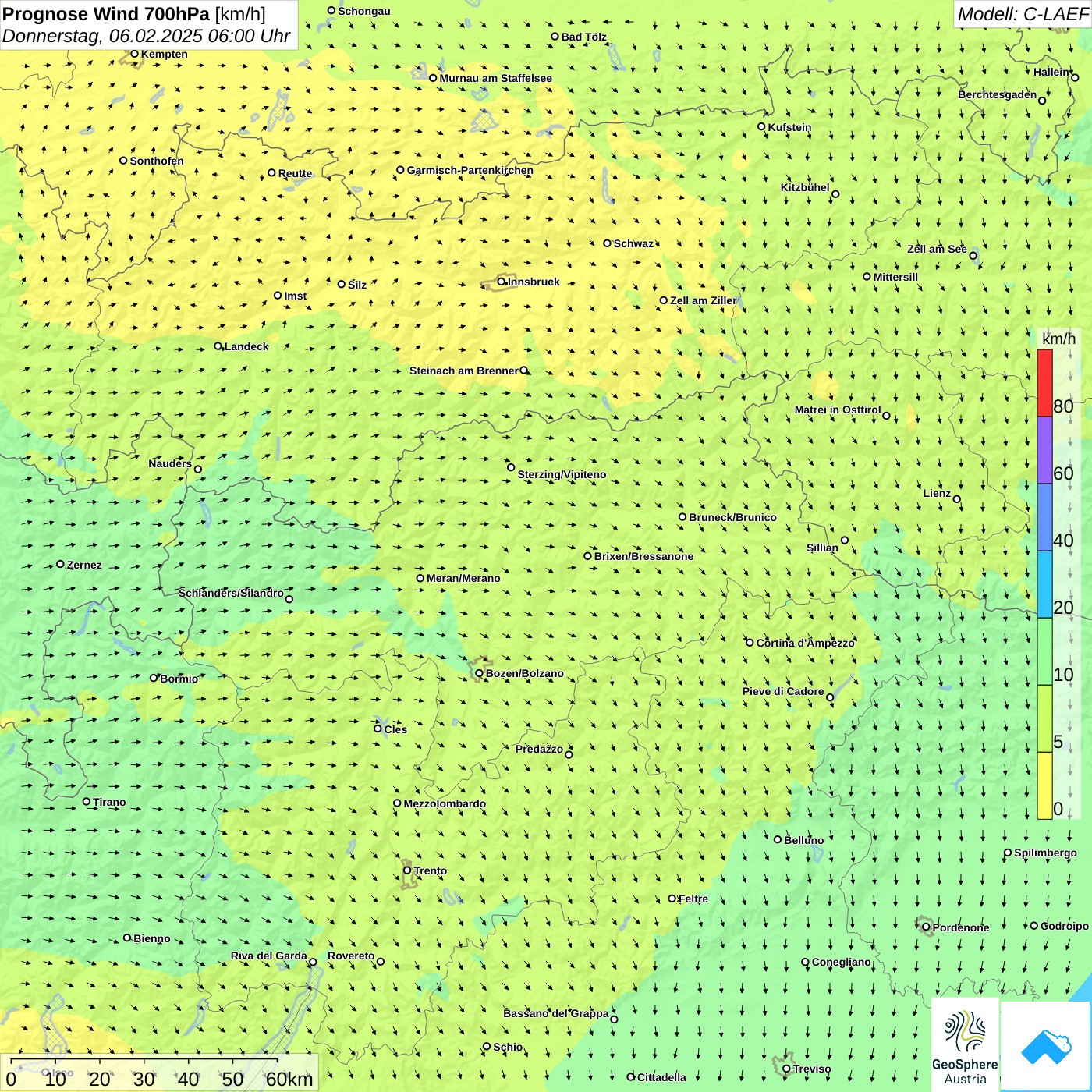Click the Meran/Merano label

(x=464, y=578)
